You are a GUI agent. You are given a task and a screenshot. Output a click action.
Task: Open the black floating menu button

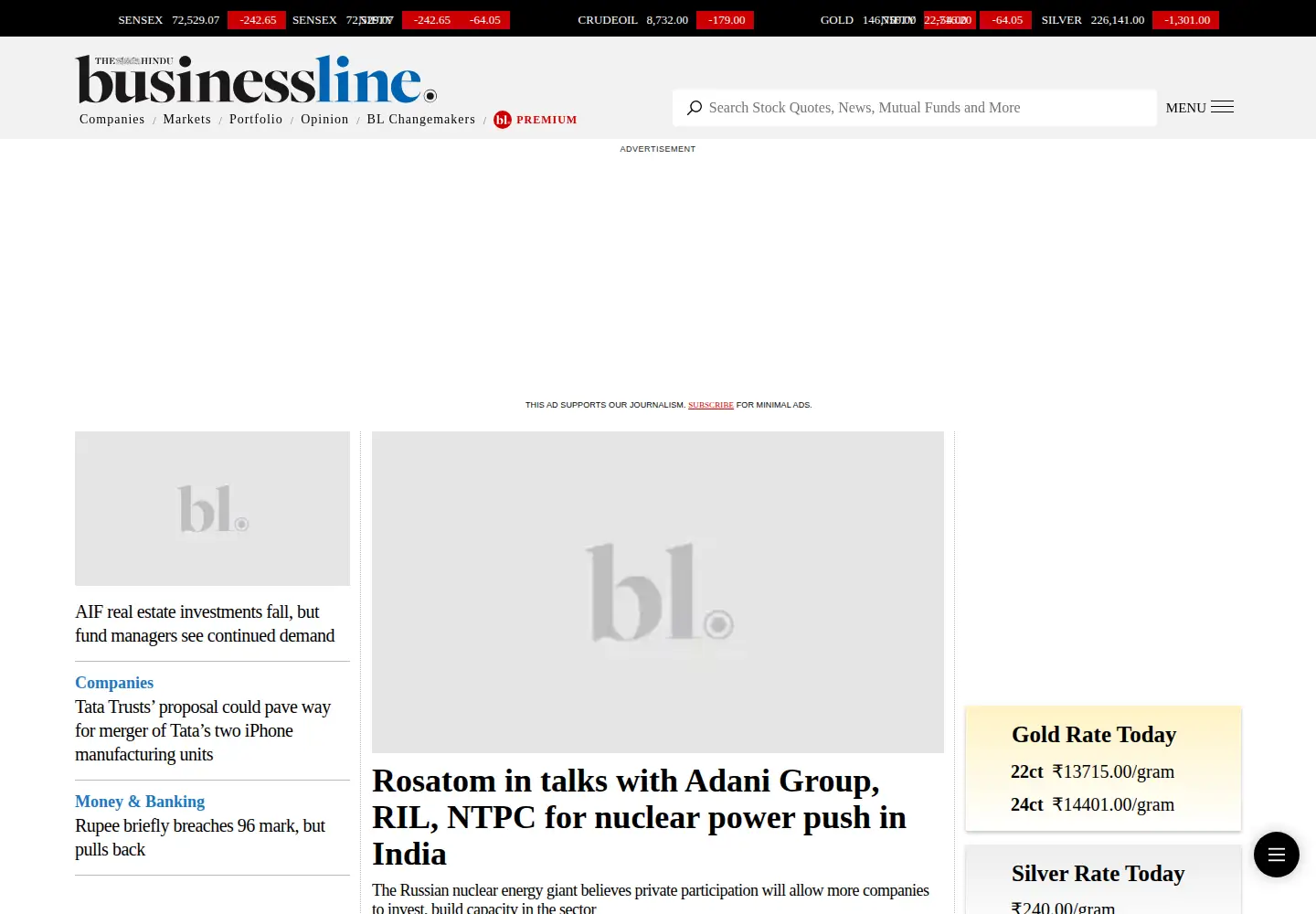[x=1277, y=855]
